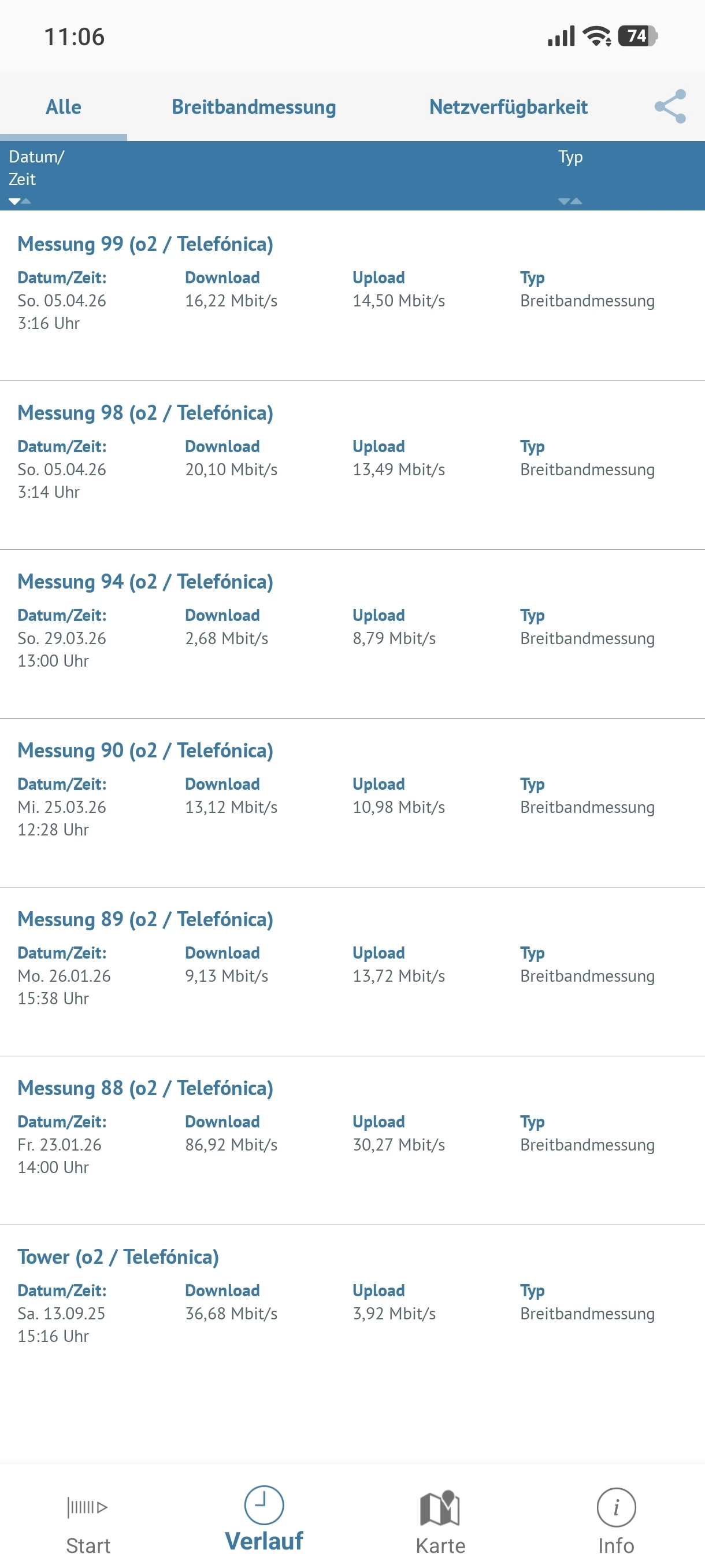Tap the share icon
Viewport: 705px width, 1568px height.
tap(670, 106)
